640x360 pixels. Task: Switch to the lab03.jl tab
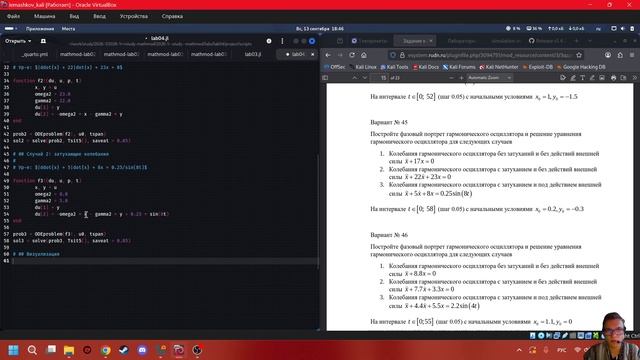pos(253,54)
